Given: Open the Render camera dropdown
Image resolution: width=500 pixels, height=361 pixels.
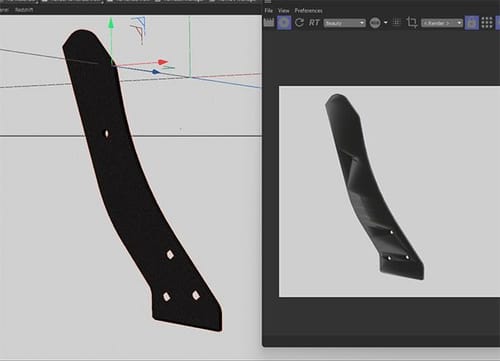Looking at the screenshot, I should click(x=442, y=23).
